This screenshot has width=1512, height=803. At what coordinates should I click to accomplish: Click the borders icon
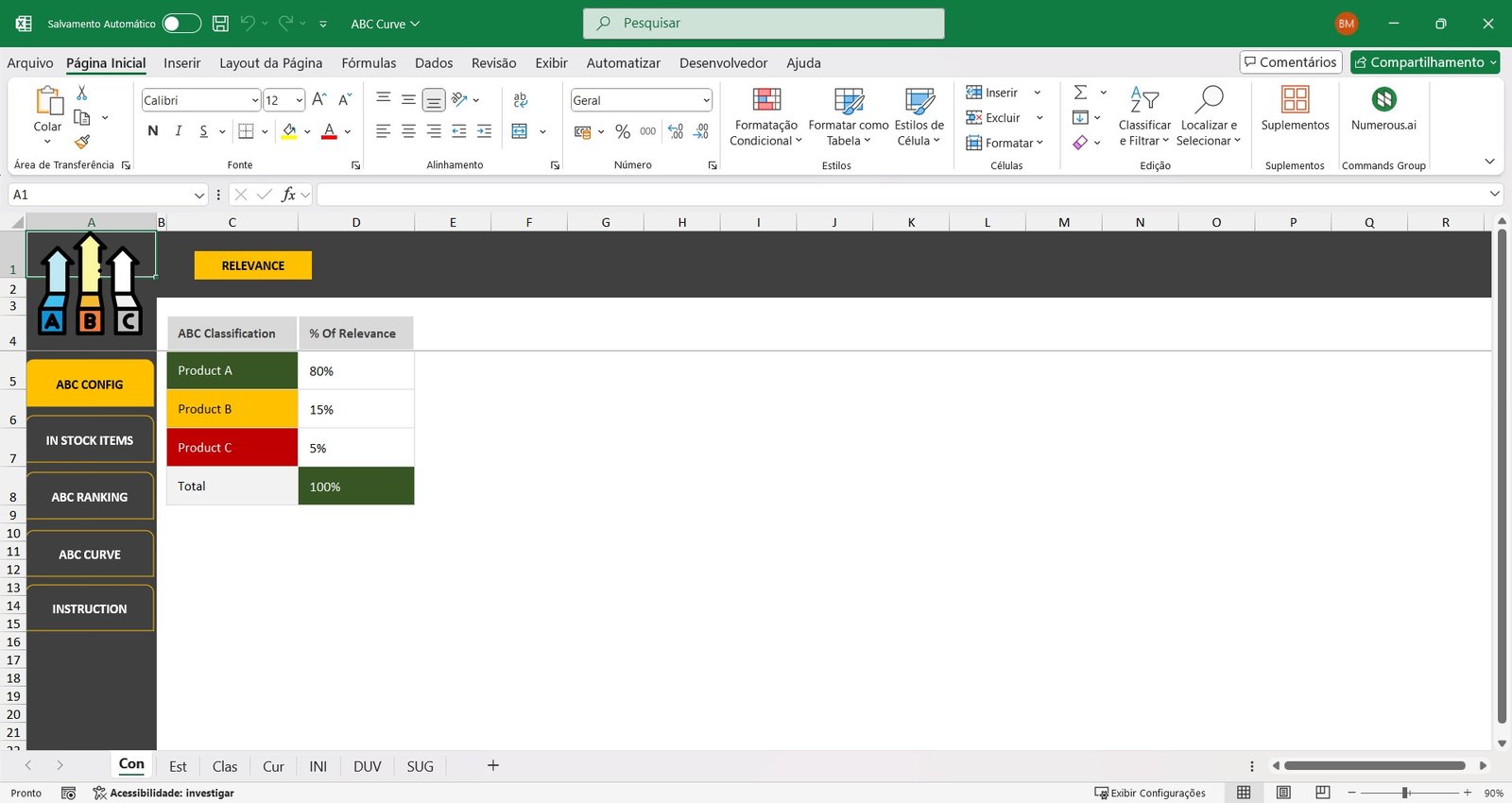[246, 131]
